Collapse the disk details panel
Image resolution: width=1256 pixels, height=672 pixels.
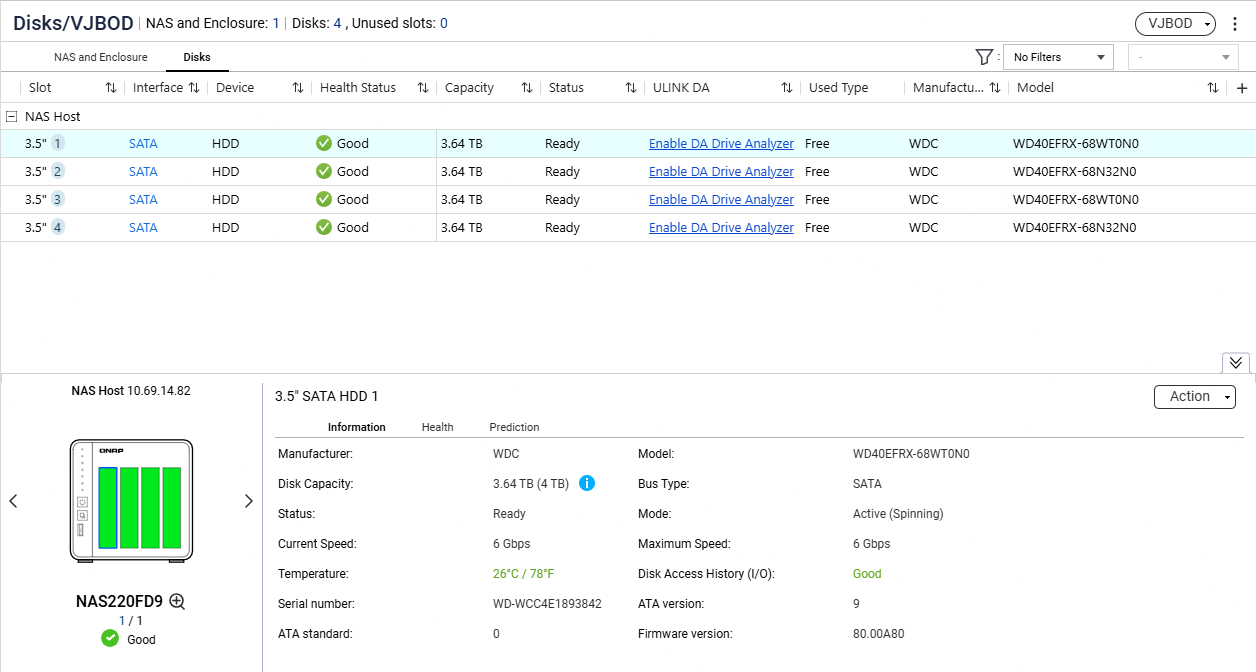1235,362
